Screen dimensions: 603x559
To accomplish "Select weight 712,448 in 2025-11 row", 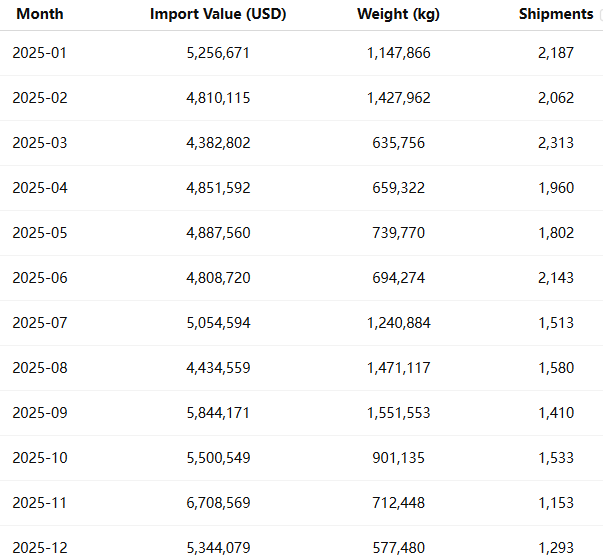I will point(398,503).
